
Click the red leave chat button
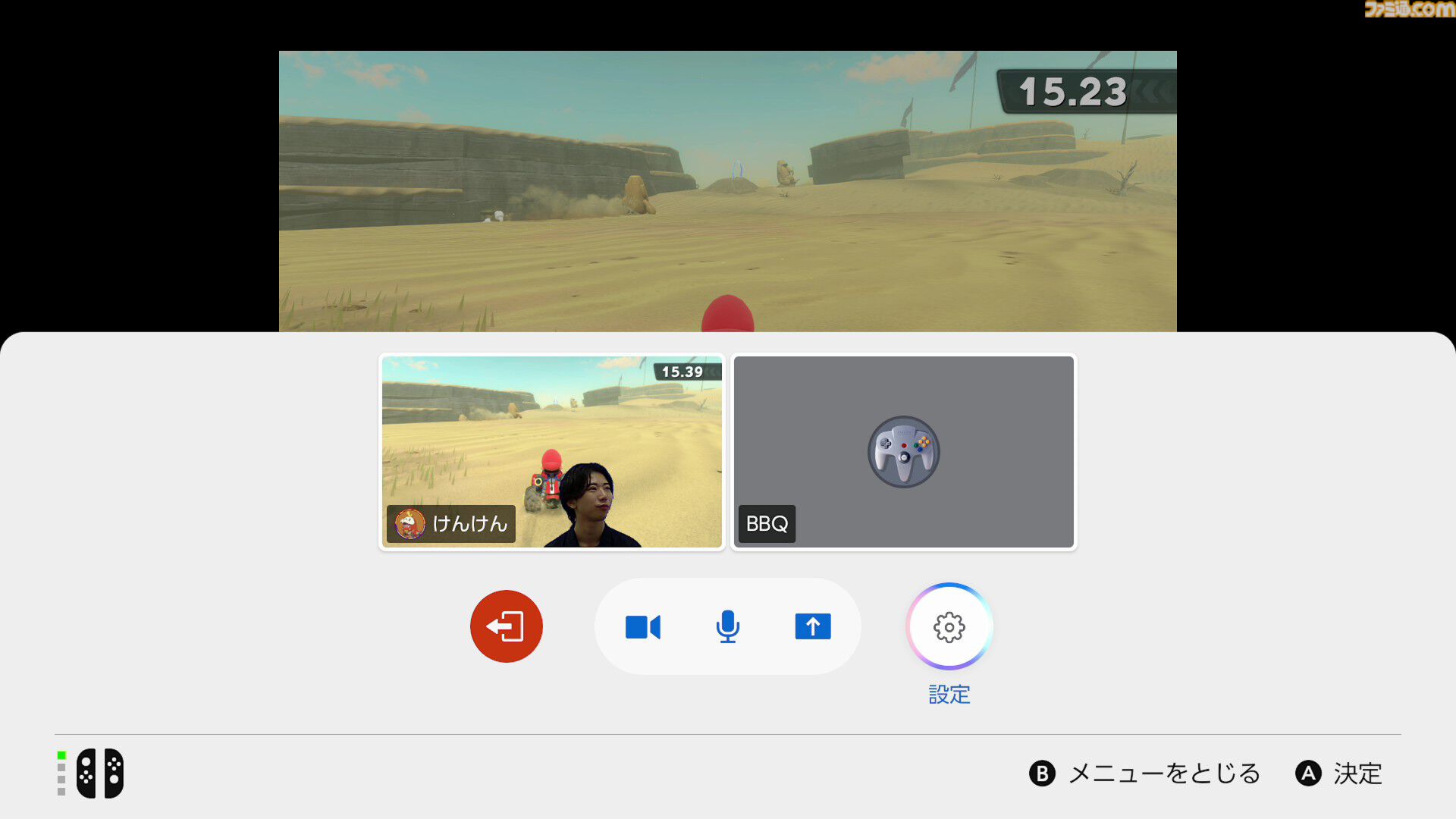point(506,626)
